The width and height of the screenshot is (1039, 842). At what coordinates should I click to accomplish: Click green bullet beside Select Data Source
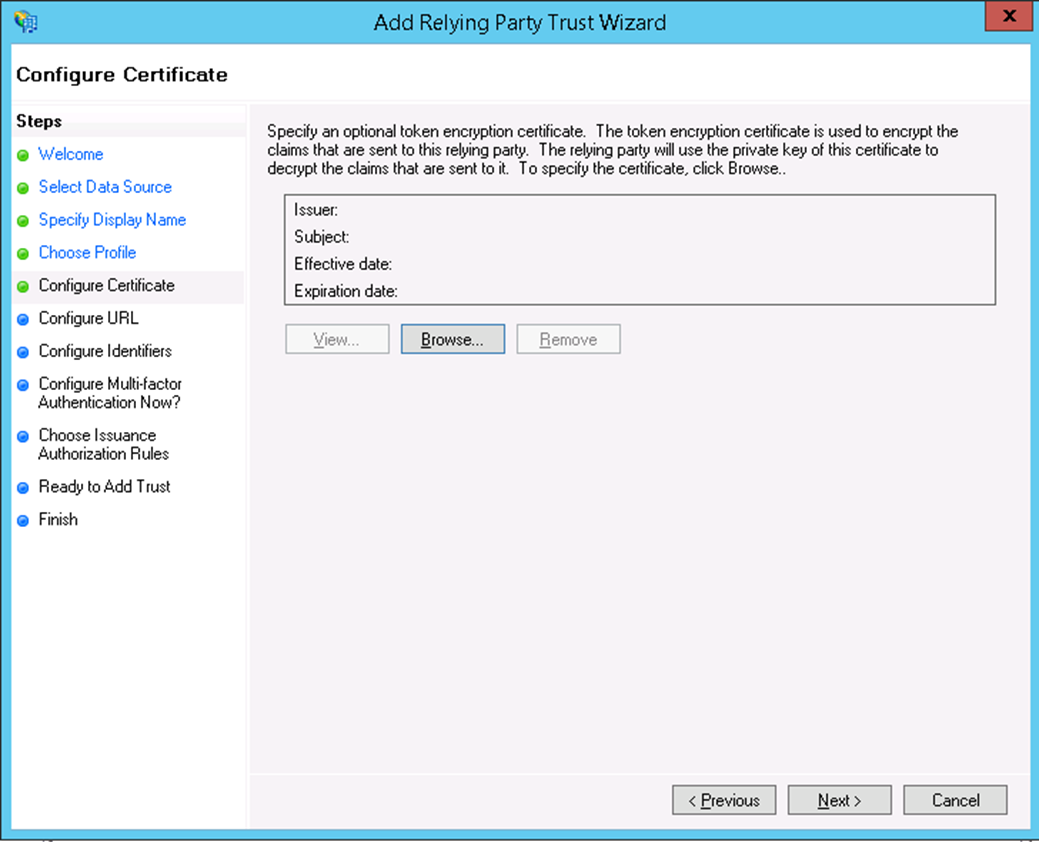(x=23, y=188)
